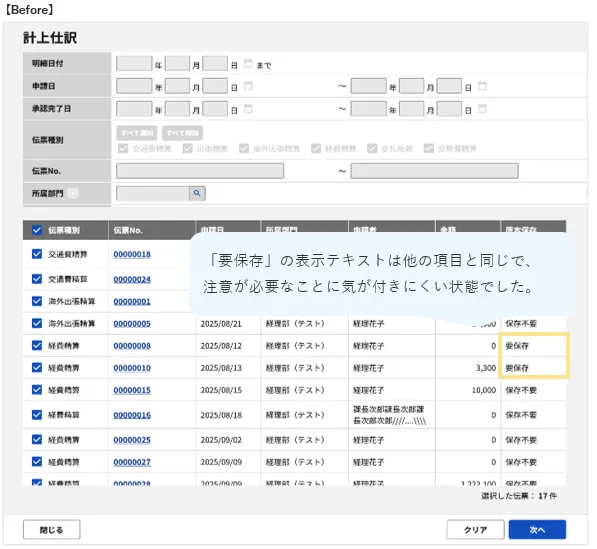Screen dimensions: 597x549
Task: Expand the 所属部門 label toggle
Action: 73,193
